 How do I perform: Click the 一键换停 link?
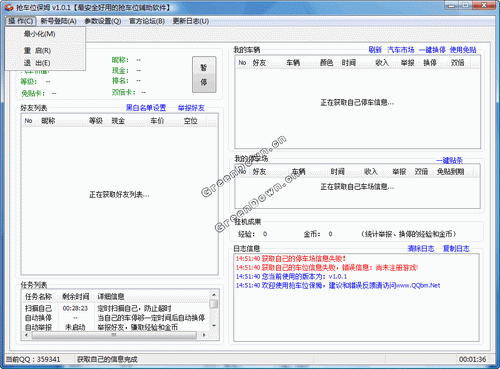click(x=432, y=50)
